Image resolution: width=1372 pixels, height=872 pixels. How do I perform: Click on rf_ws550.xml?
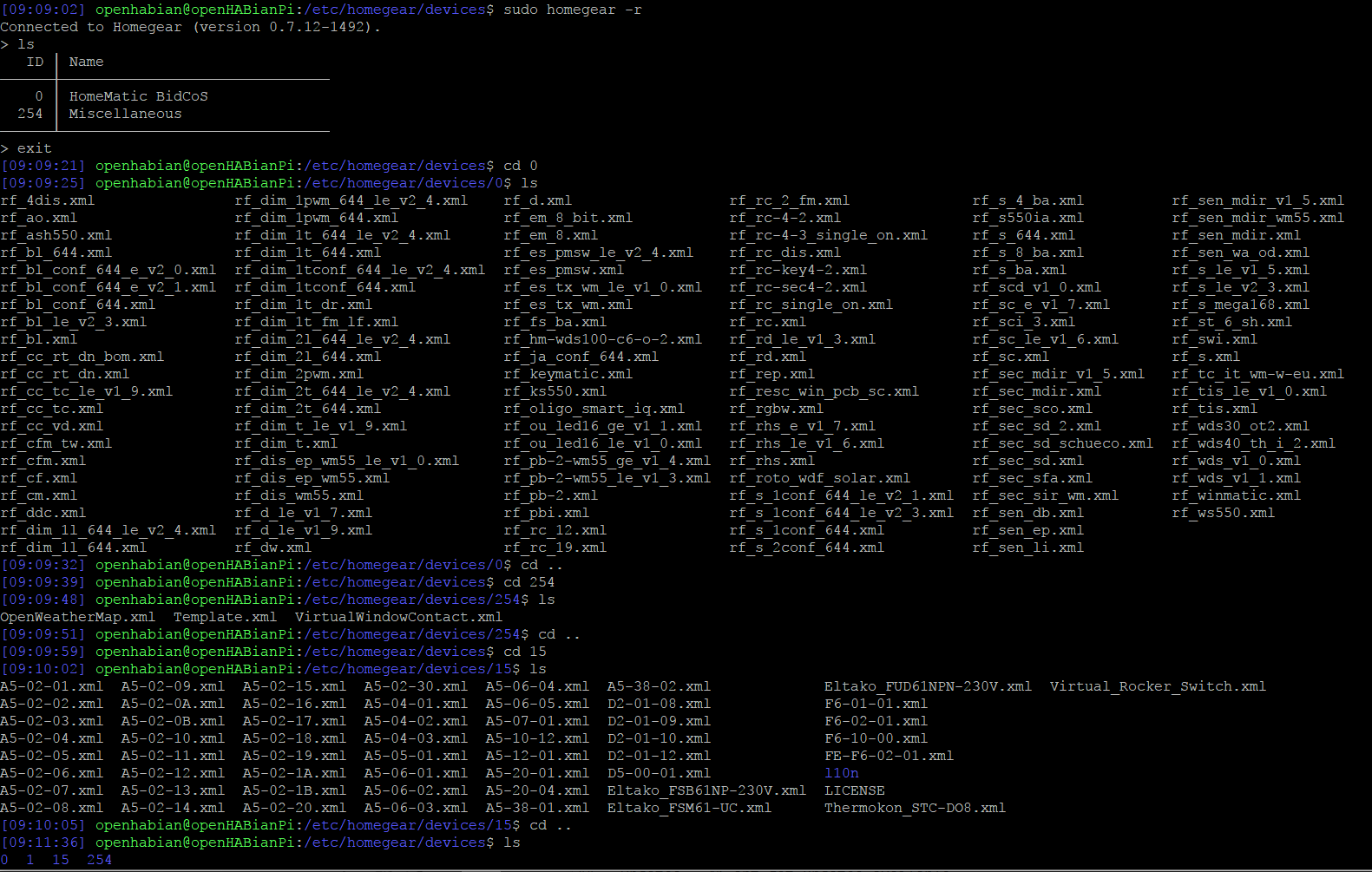(x=1224, y=513)
